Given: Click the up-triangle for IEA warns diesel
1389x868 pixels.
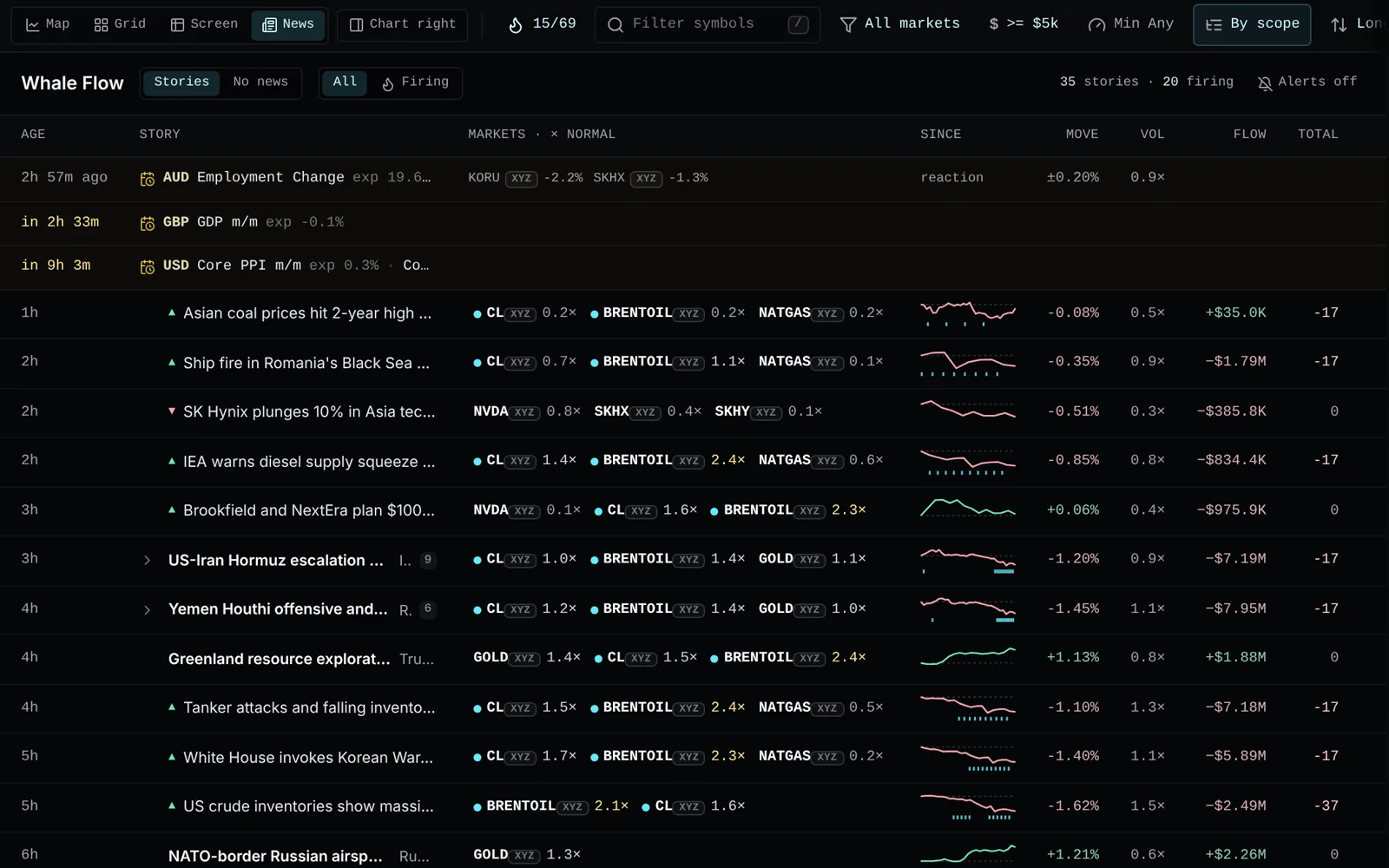Looking at the screenshot, I should click(172, 461).
